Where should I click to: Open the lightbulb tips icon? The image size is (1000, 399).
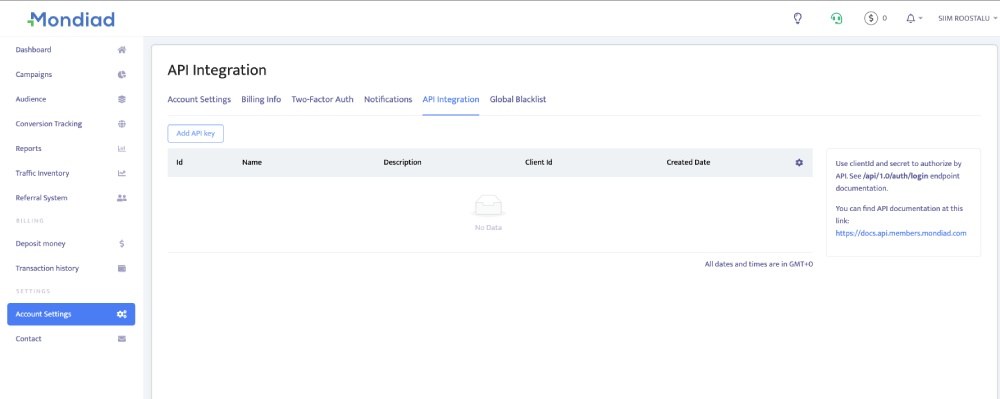[x=797, y=18]
